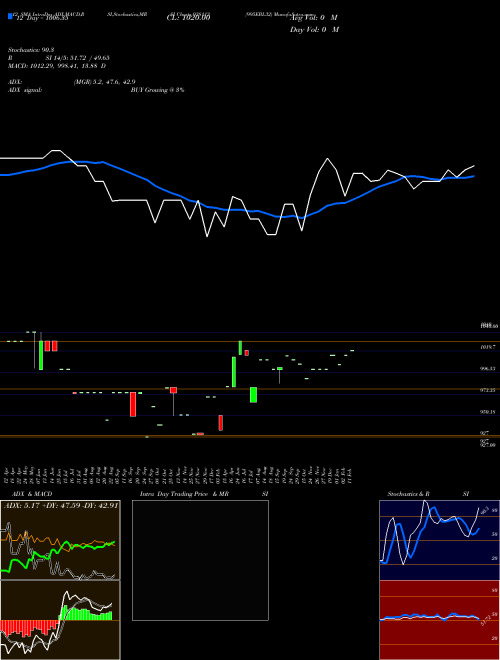
Task: Open the Stochastics blue chart panel
Action: coord(439,540)
